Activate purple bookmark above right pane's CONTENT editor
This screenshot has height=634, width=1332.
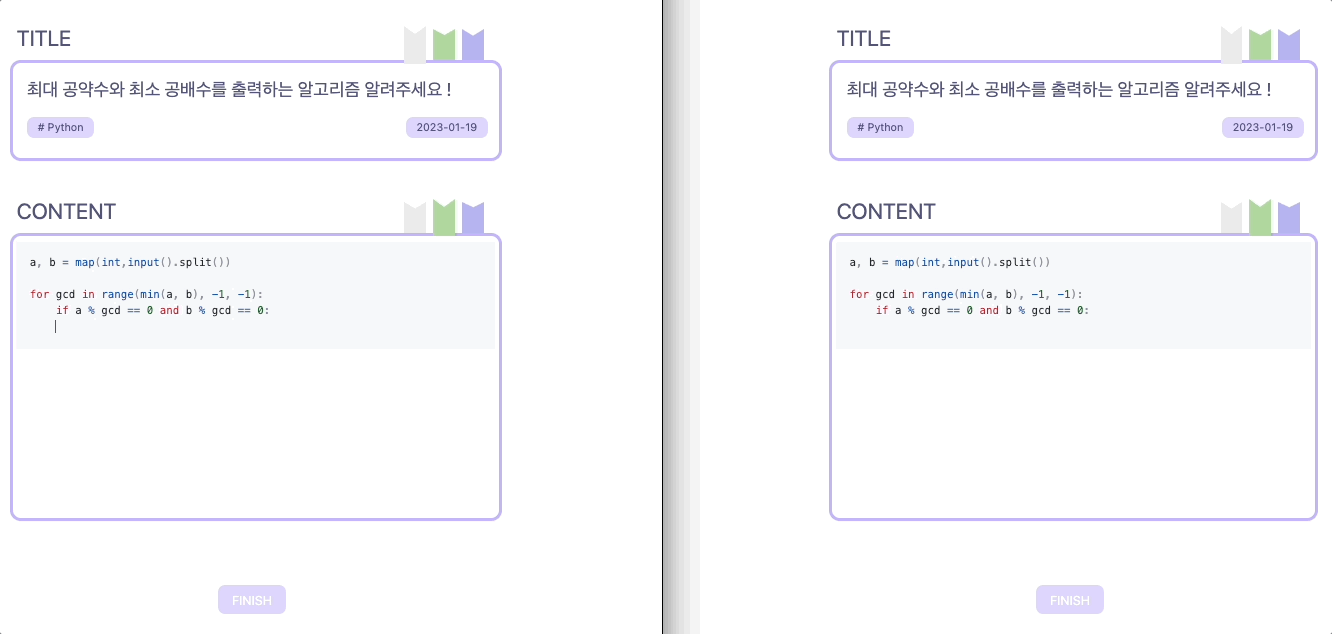click(1289, 218)
